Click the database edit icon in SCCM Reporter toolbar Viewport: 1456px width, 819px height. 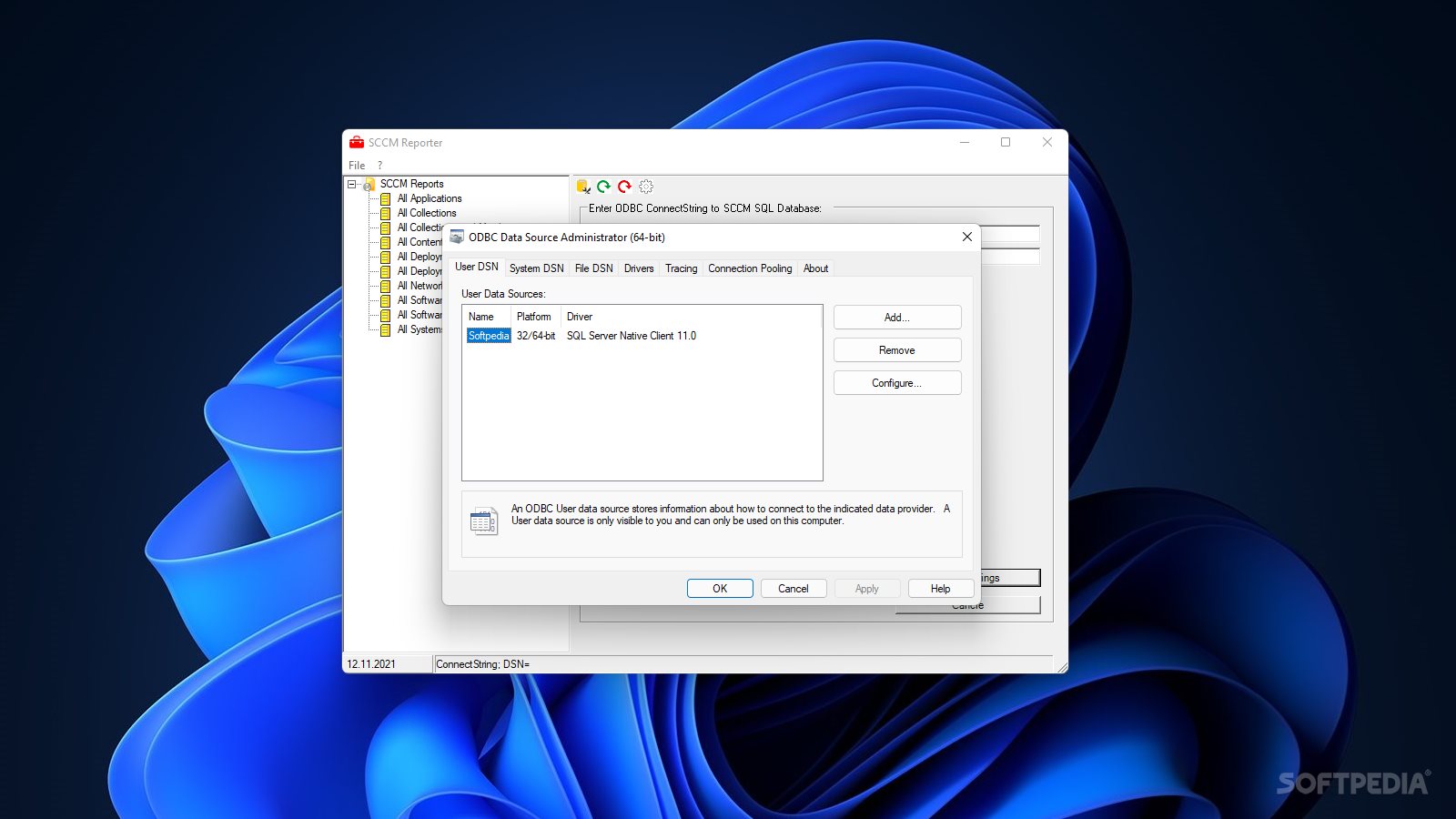(583, 187)
